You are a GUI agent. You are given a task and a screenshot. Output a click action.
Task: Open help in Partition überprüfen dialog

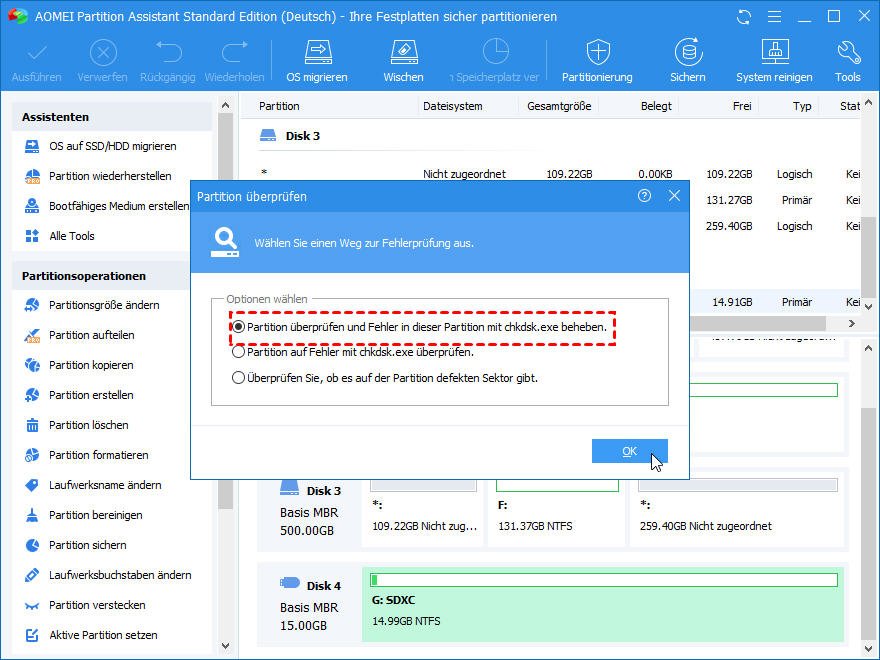(644, 196)
